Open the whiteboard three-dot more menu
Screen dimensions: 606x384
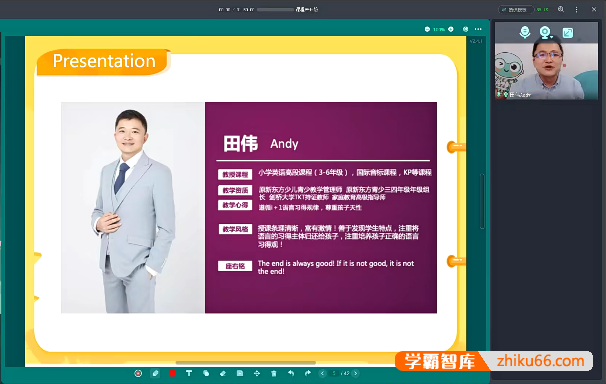[478, 29]
